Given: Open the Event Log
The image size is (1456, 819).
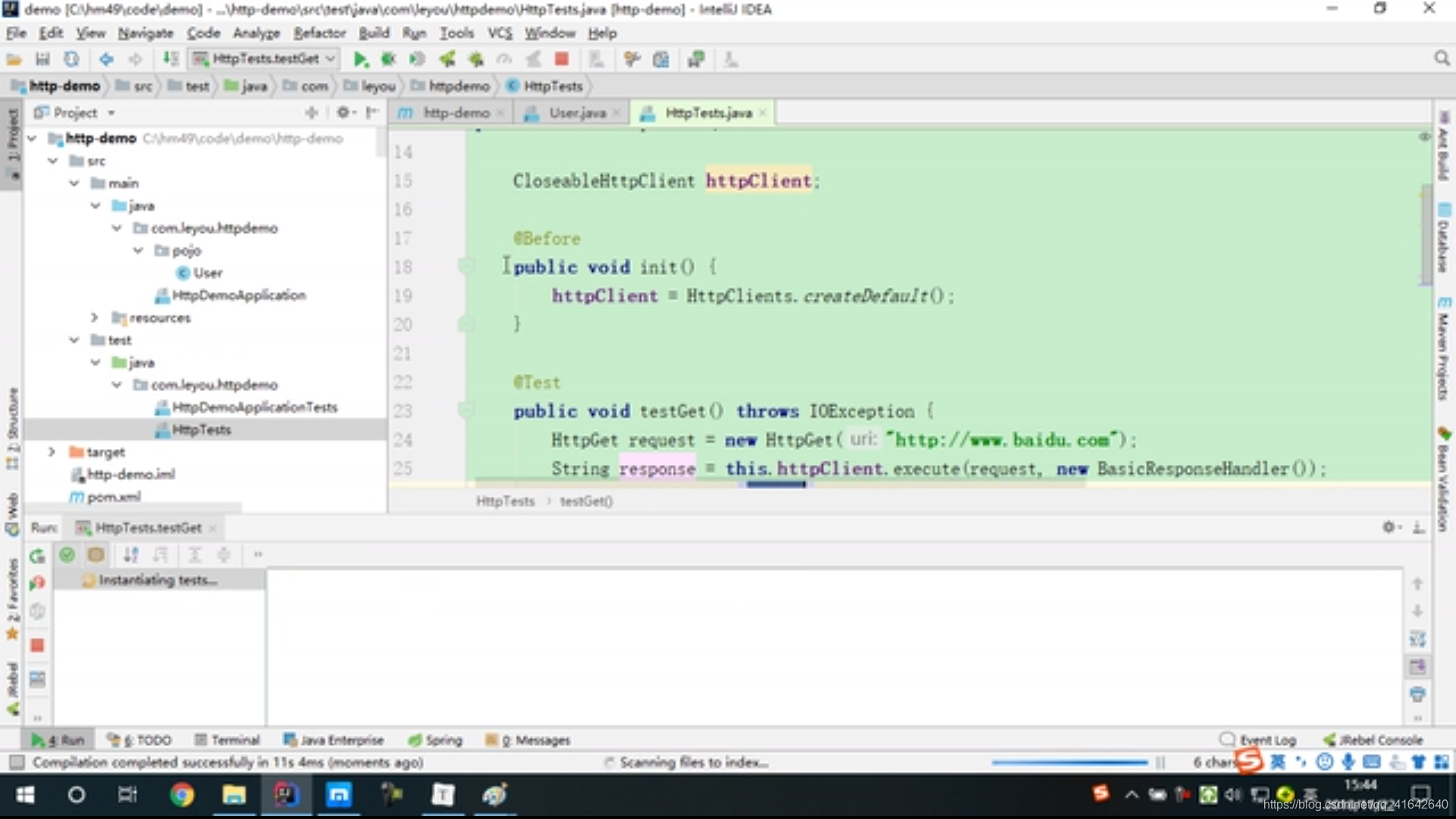Looking at the screenshot, I should 1258,740.
